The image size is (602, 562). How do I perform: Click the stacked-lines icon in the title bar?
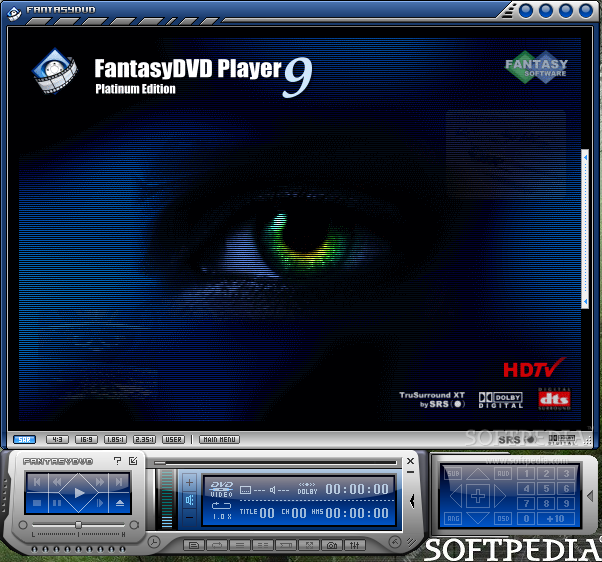(x=508, y=12)
